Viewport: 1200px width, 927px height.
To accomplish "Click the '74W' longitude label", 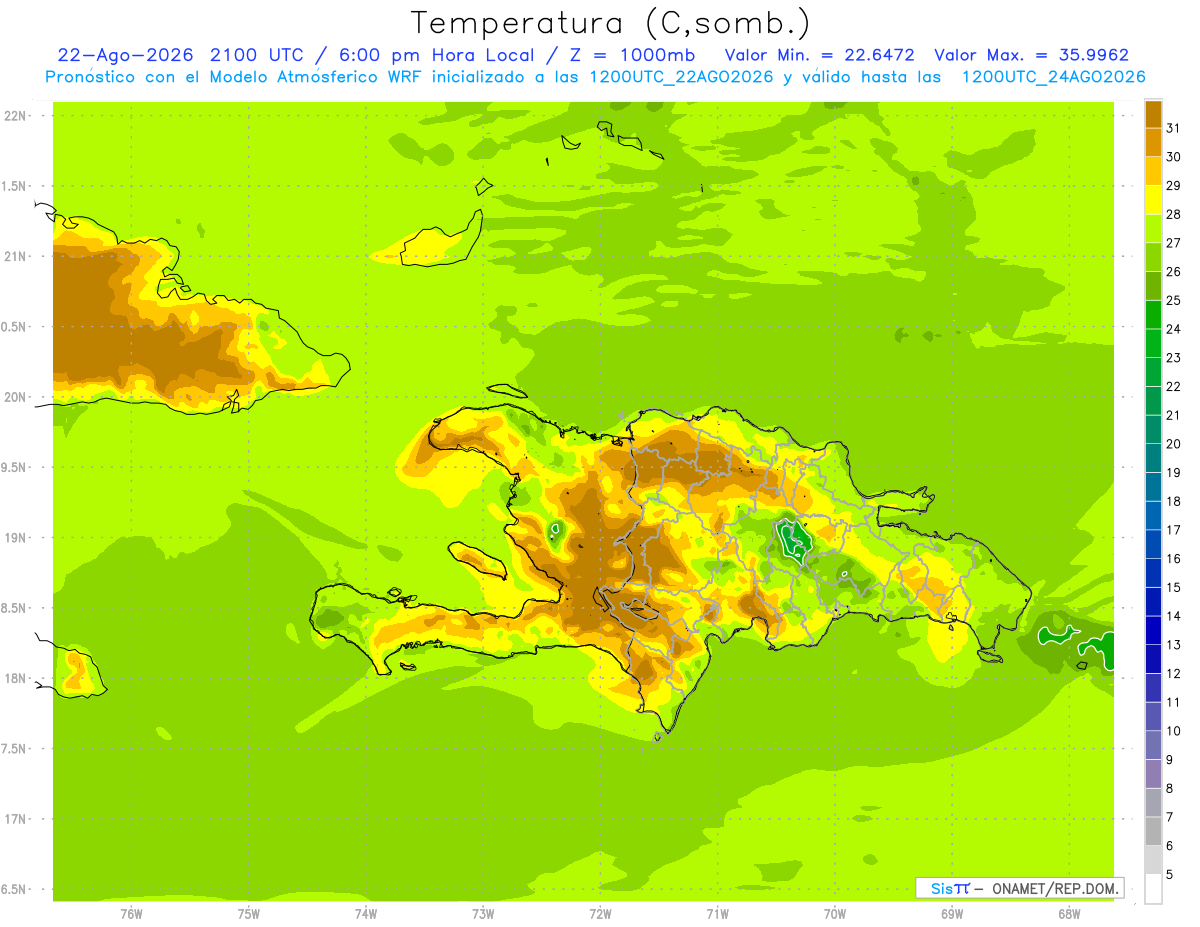I will [366, 914].
